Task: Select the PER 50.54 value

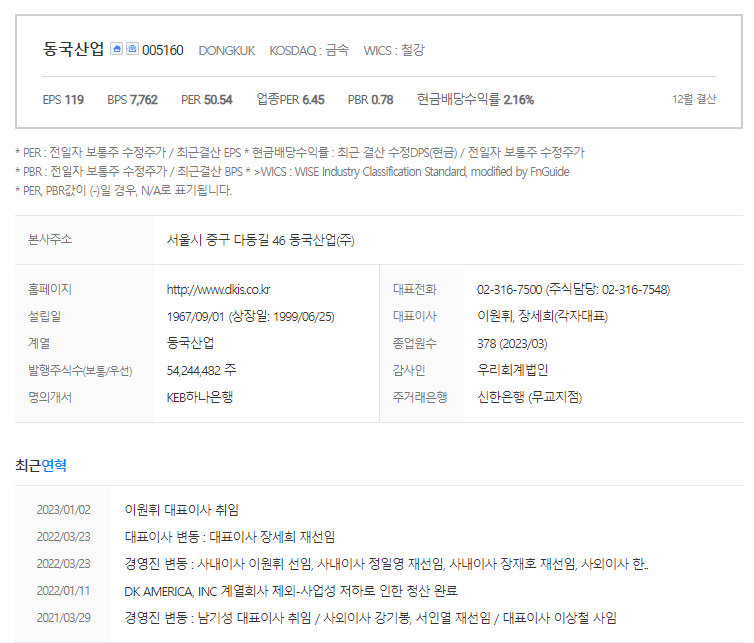Action: point(207,100)
